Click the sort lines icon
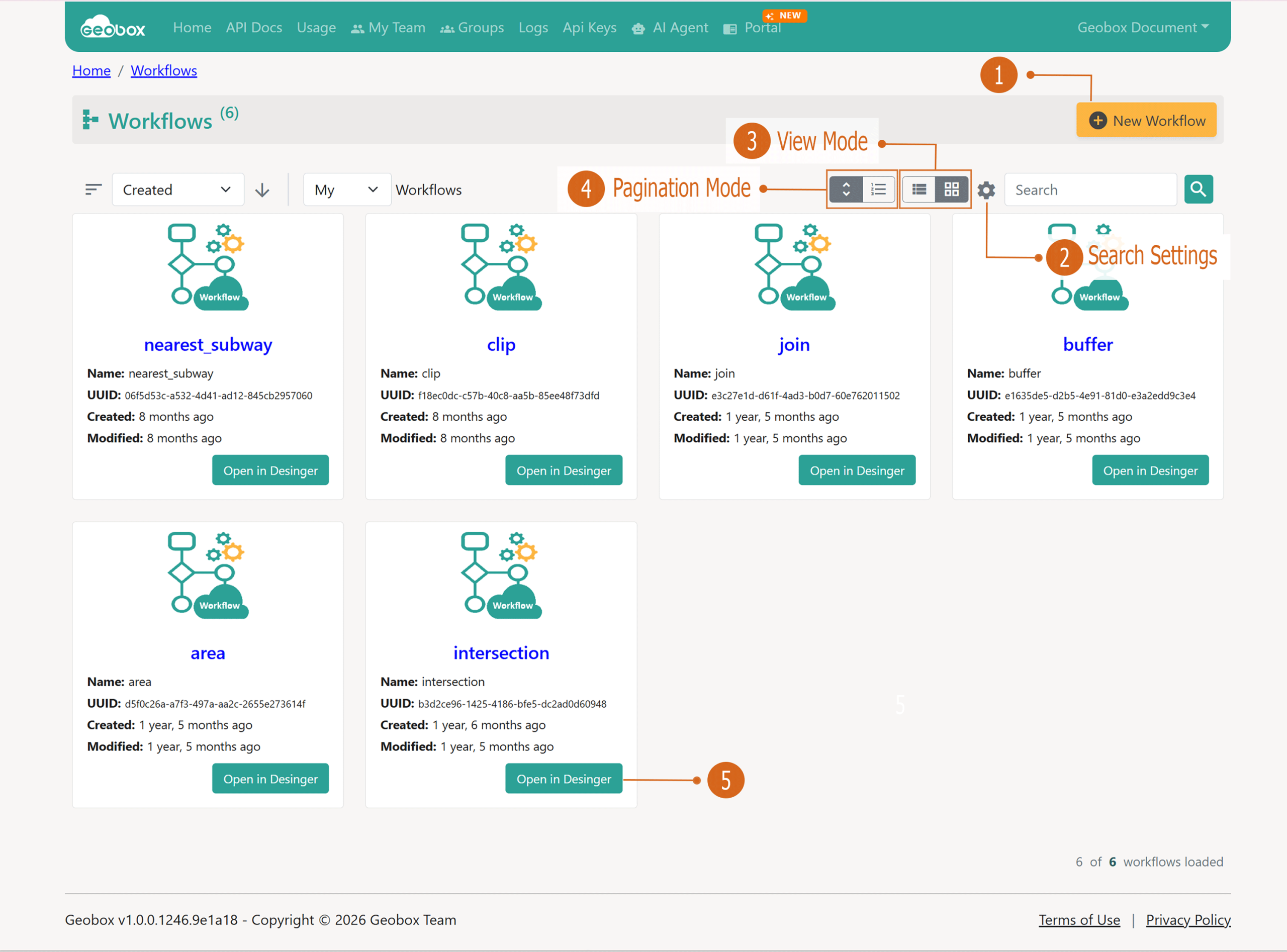Viewport: 1287px width, 952px height. pos(94,189)
